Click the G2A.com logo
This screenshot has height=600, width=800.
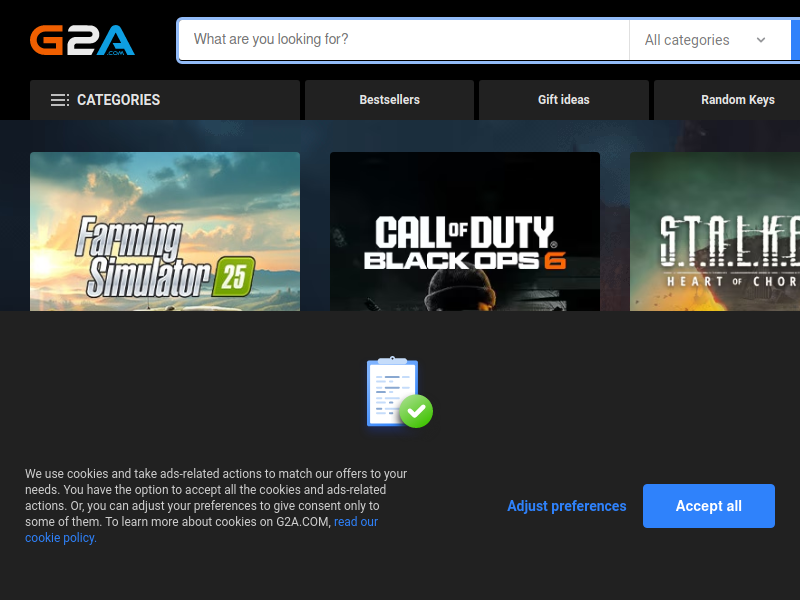[x=82, y=40]
